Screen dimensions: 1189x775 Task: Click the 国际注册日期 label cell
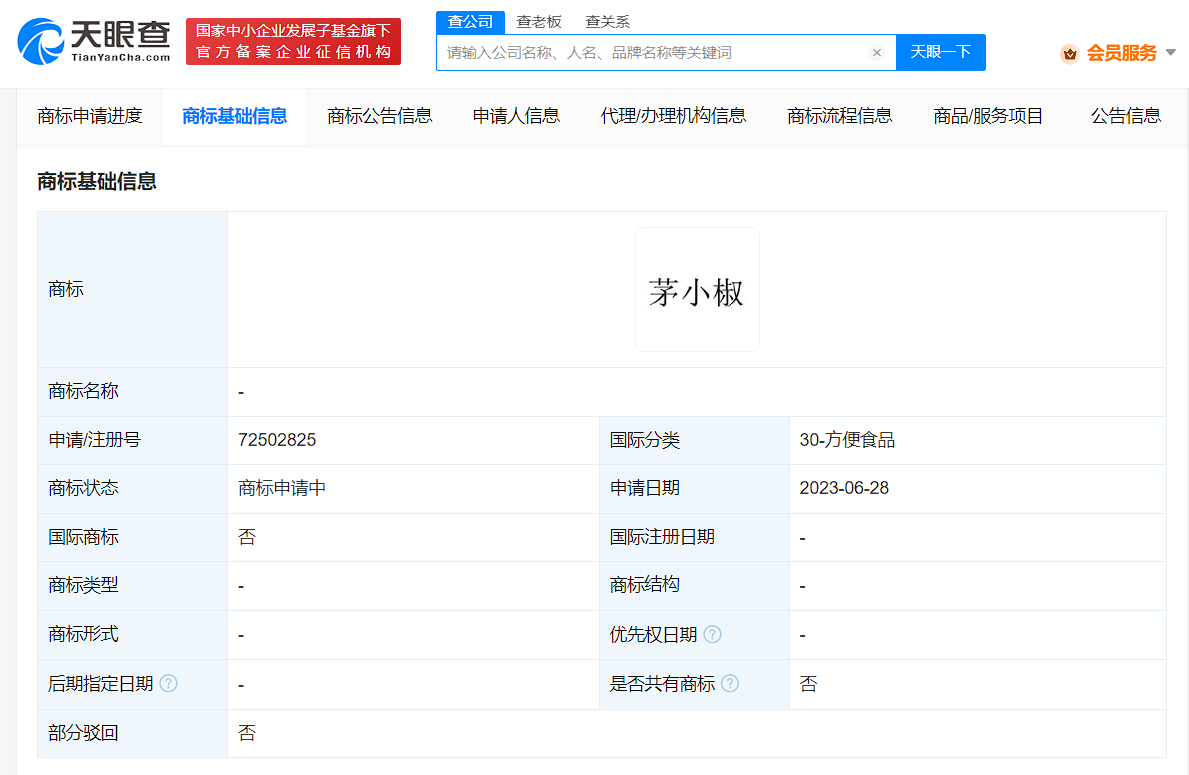(x=695, y=538)
